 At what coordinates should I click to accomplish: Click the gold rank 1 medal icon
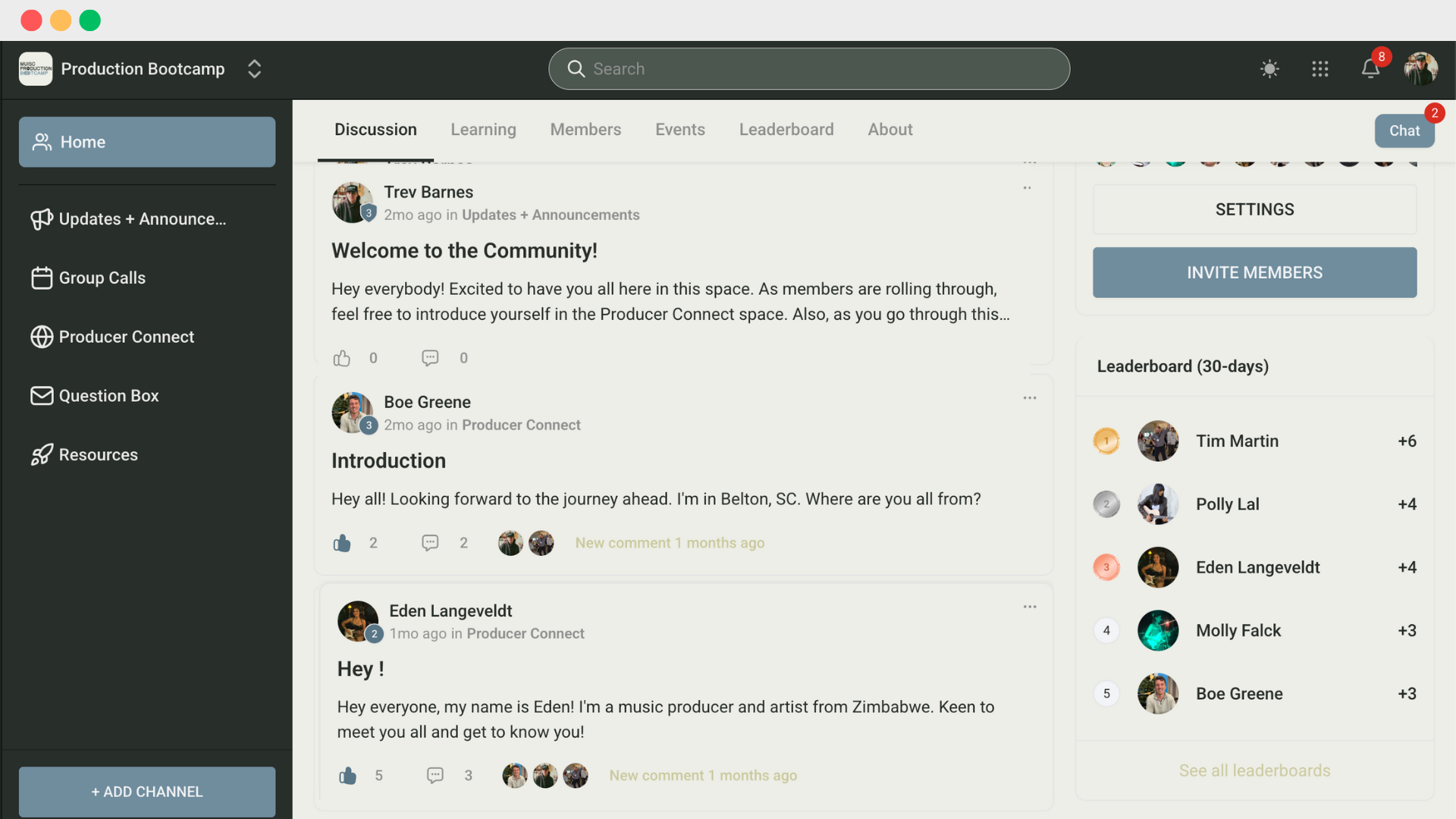click(x=1106, y=441)
